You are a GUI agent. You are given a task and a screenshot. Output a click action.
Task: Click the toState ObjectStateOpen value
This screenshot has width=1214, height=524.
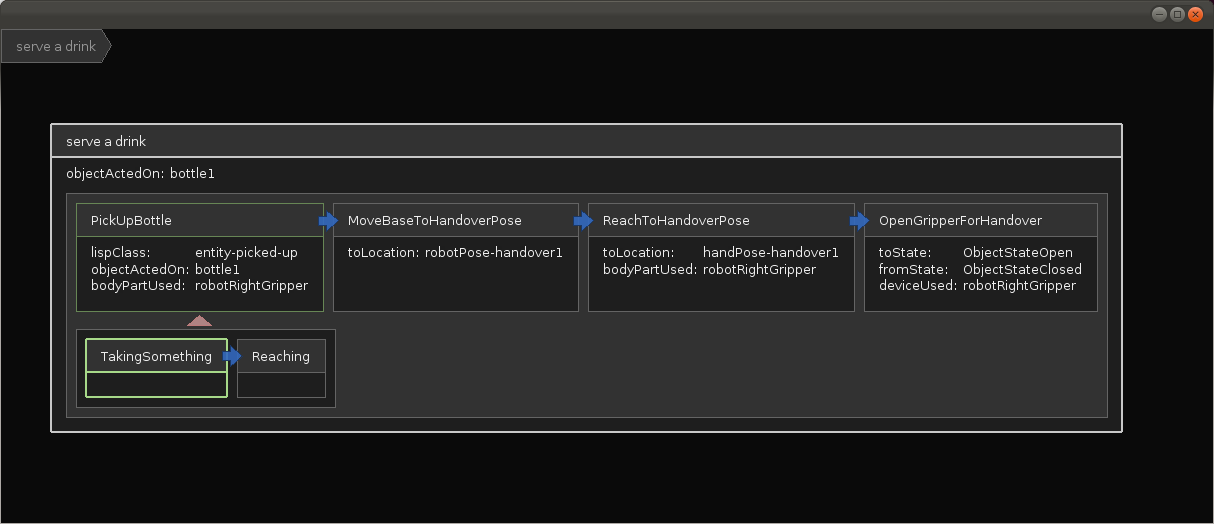1018,252
